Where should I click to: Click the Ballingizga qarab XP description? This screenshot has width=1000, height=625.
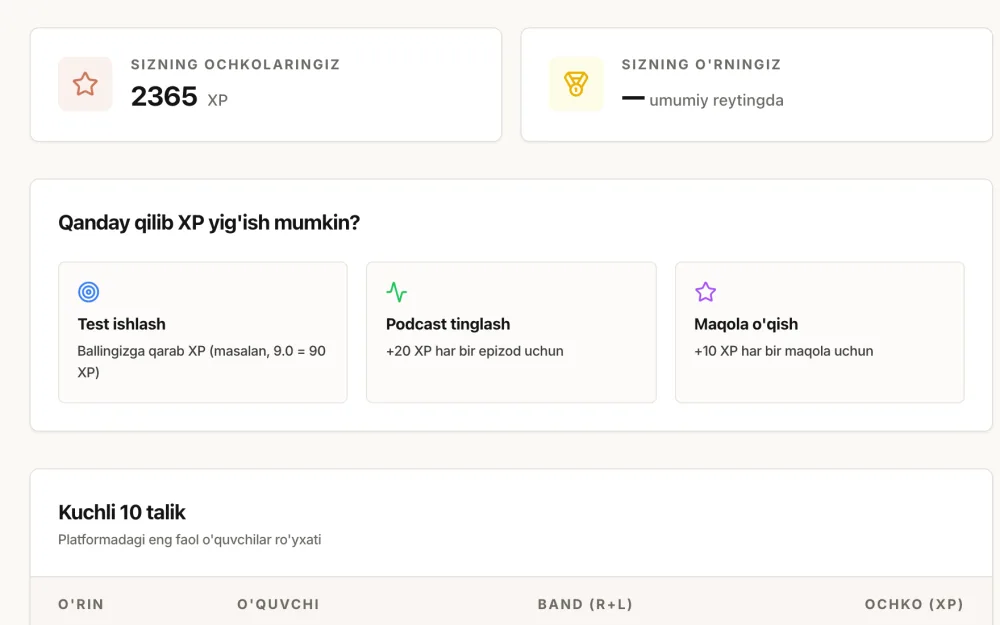coord(202,361)
